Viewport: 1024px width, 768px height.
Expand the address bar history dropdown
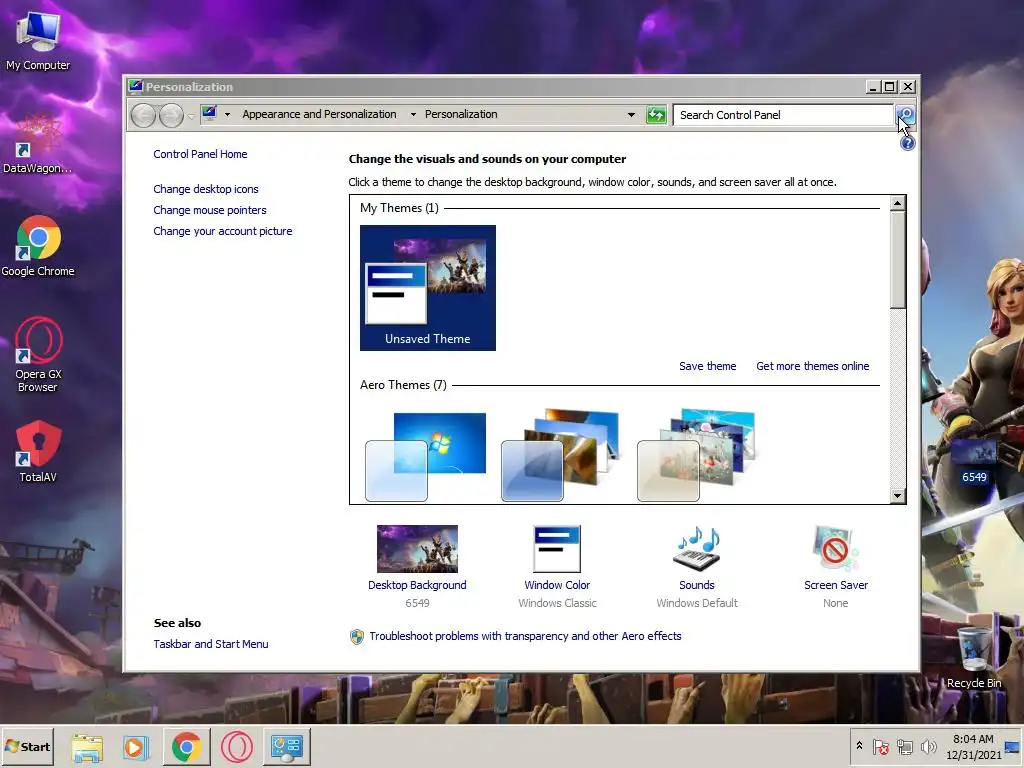click(631, 115)
